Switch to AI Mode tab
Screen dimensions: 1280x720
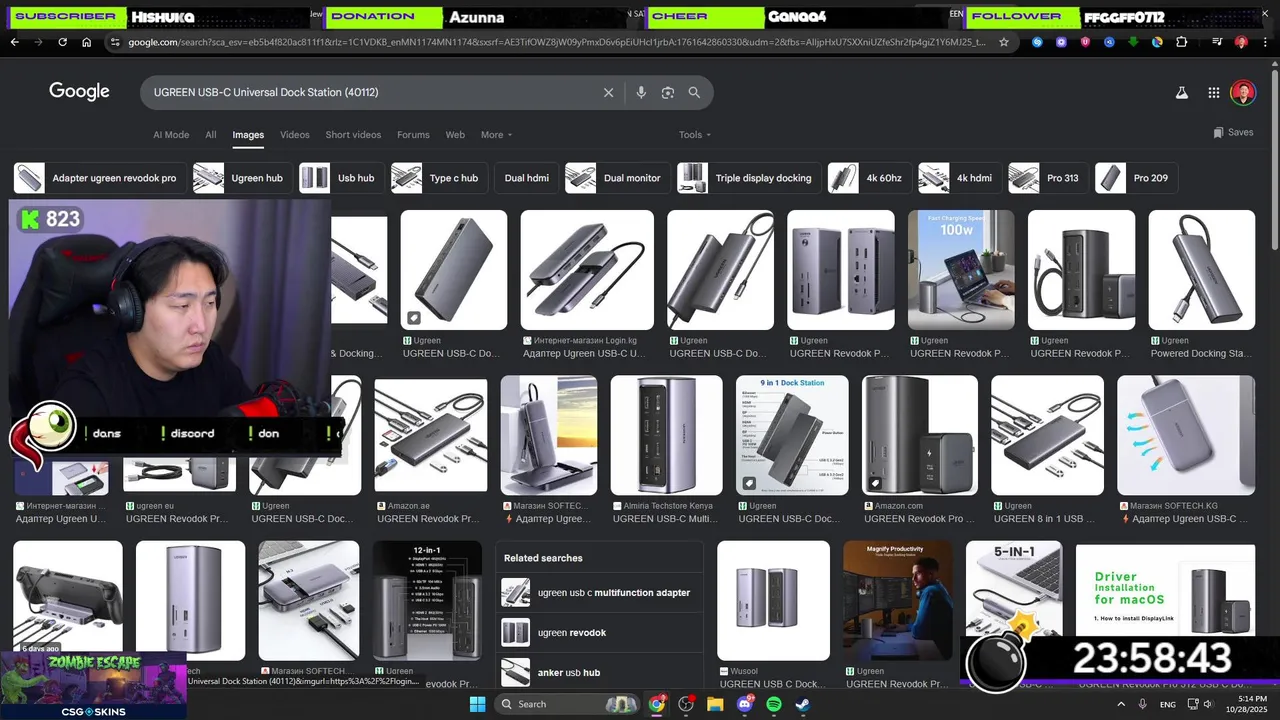pyautogui.click(x=171, y=135)
